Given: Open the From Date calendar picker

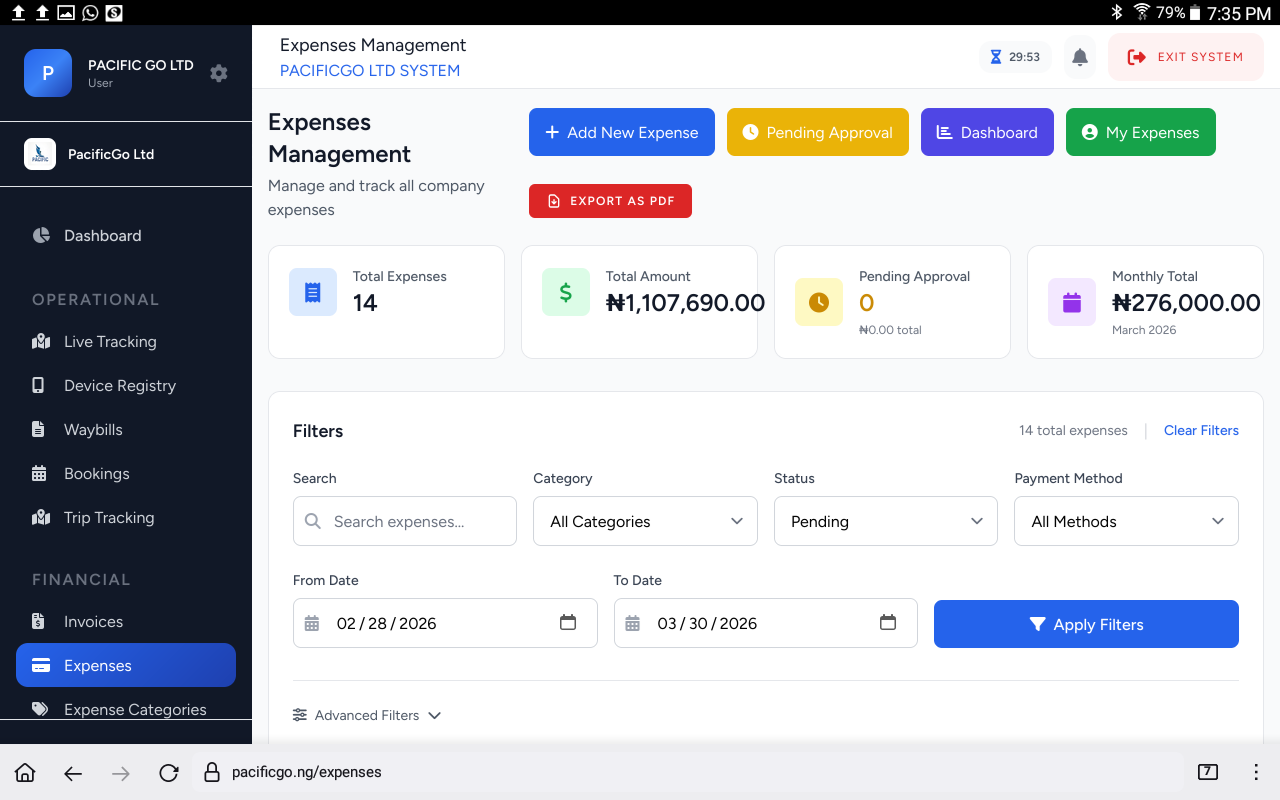Looking at the screenshot, I should [x=568, y=622].
